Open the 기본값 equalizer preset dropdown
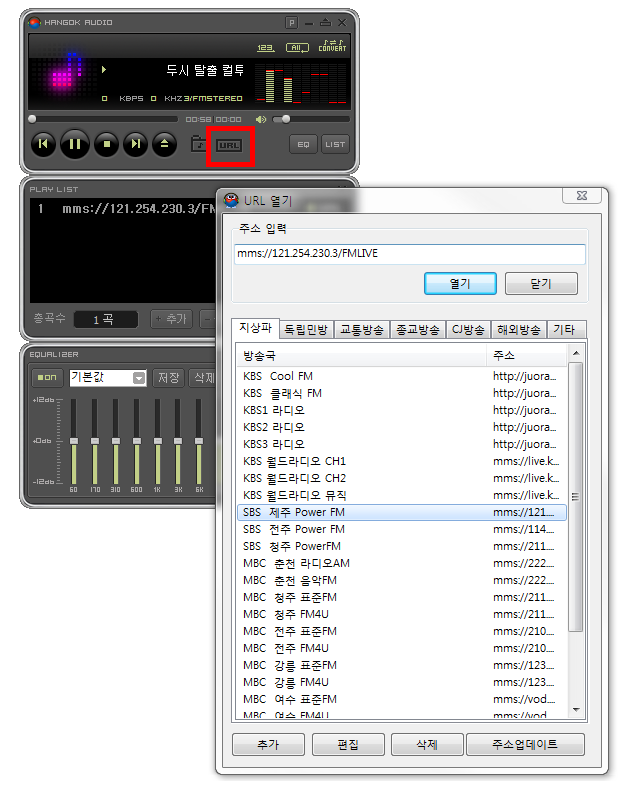Screen dimensions: 644x788 (x=139, y=378)
